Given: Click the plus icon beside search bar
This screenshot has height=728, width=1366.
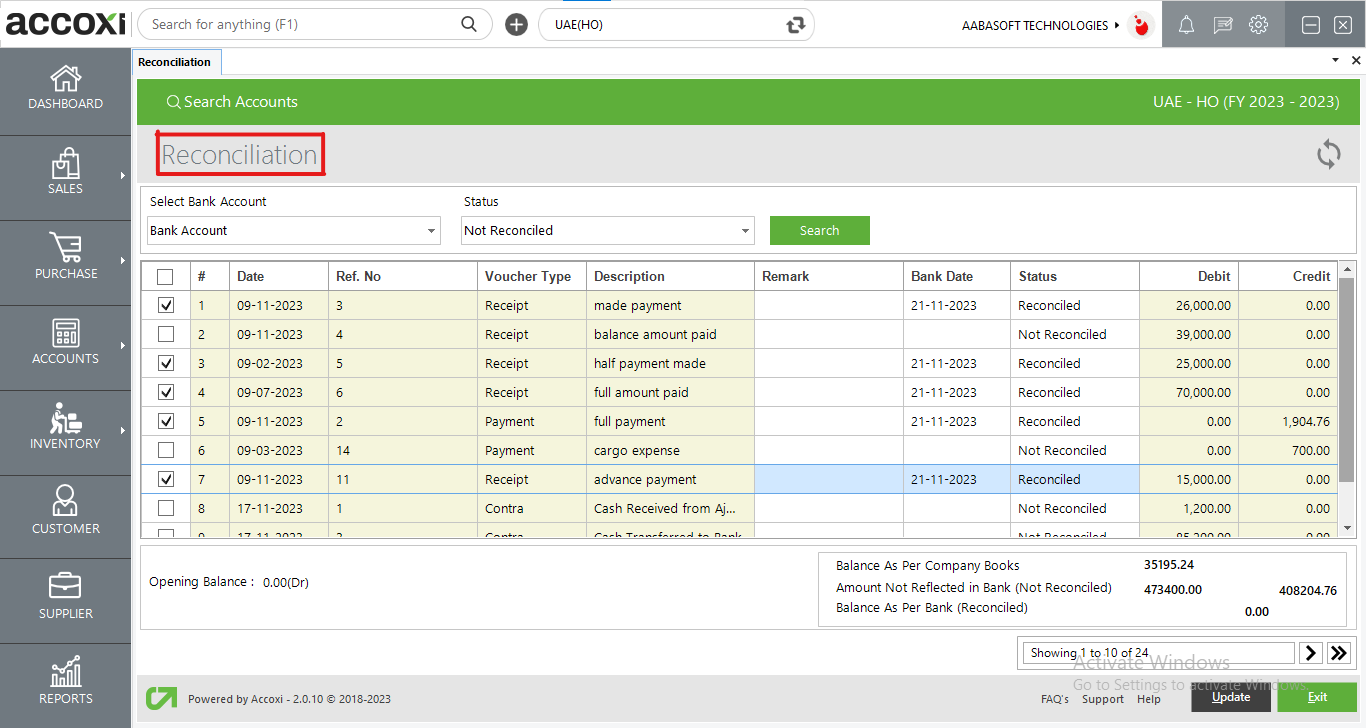Looking at the screenshot, I should (x=516, y=24).
